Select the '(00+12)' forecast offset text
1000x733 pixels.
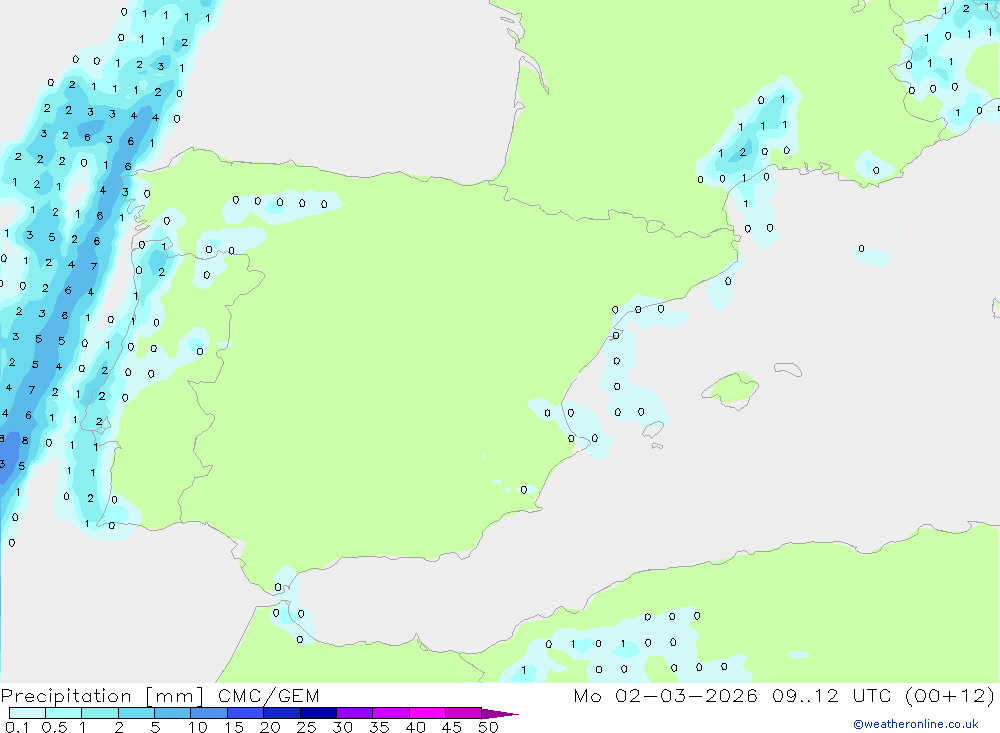tap(950, 696)
